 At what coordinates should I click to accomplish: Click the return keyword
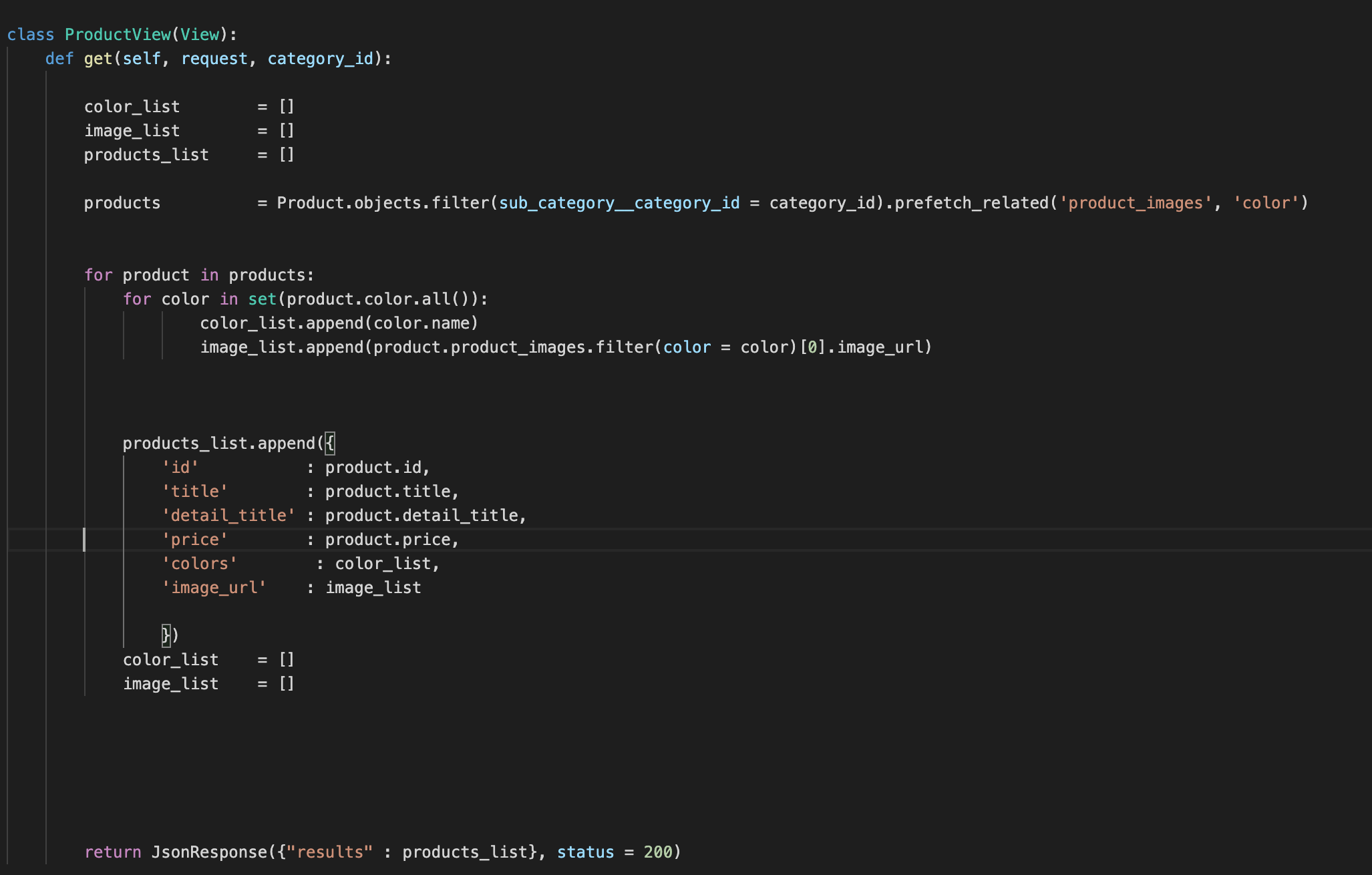click(x=112, y=852)
